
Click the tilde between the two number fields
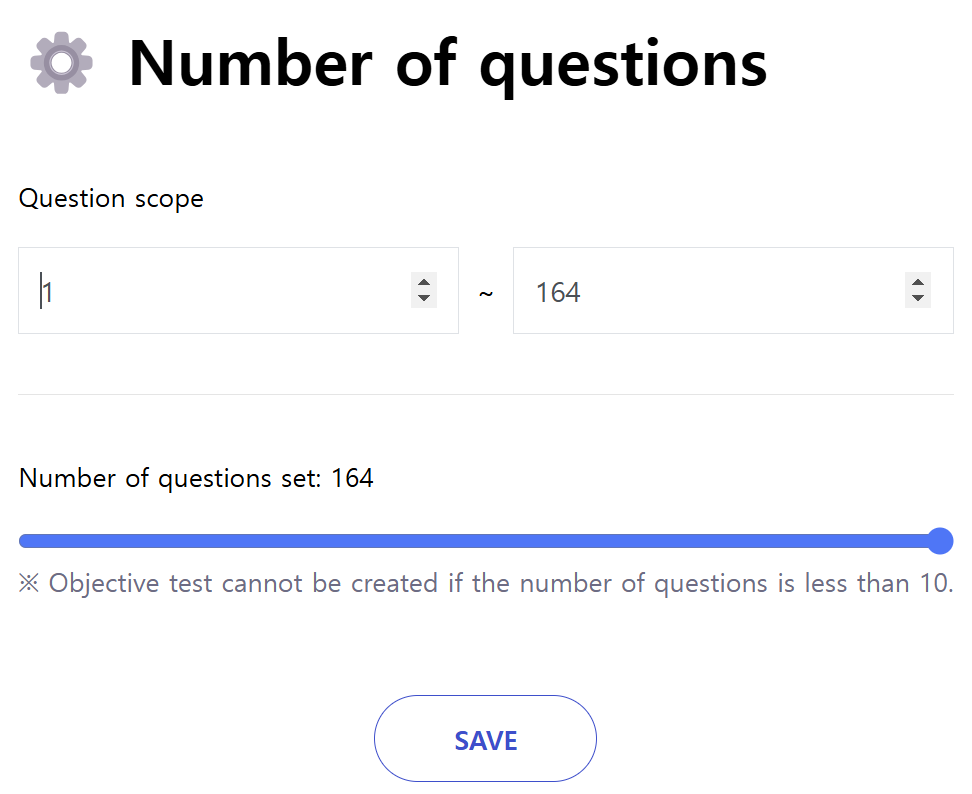[486, 291]
